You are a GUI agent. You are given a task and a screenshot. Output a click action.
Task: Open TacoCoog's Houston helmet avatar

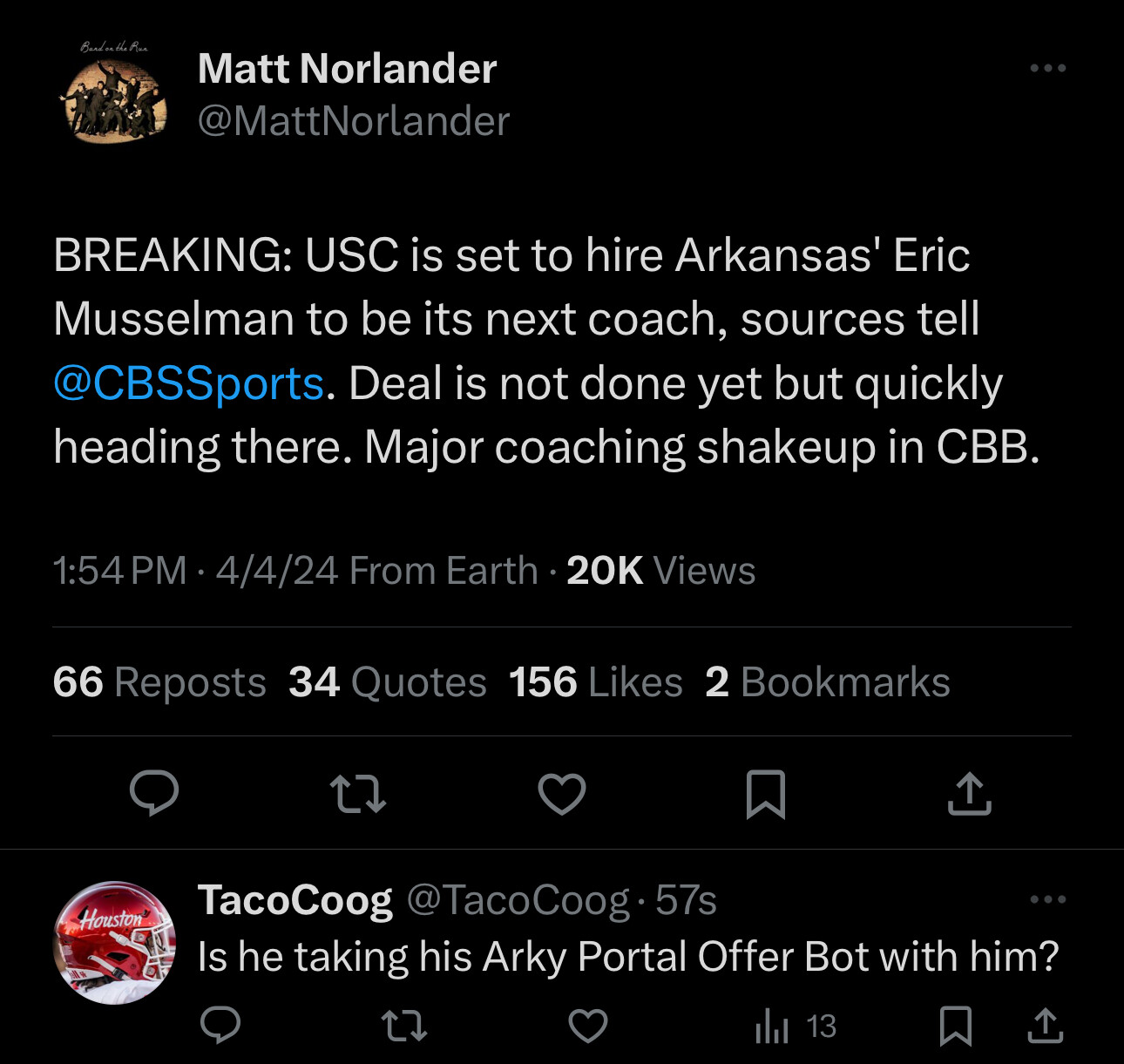(x=114, y=942)
